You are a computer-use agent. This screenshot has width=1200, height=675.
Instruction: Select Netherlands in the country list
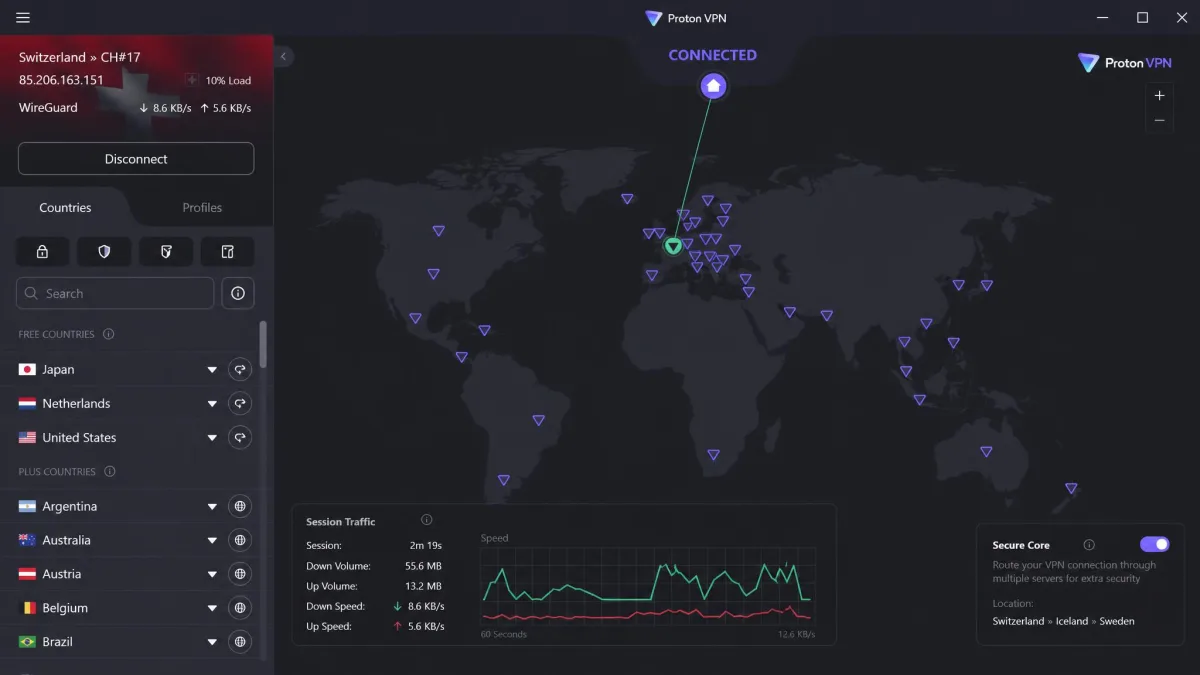pos(76,404)
